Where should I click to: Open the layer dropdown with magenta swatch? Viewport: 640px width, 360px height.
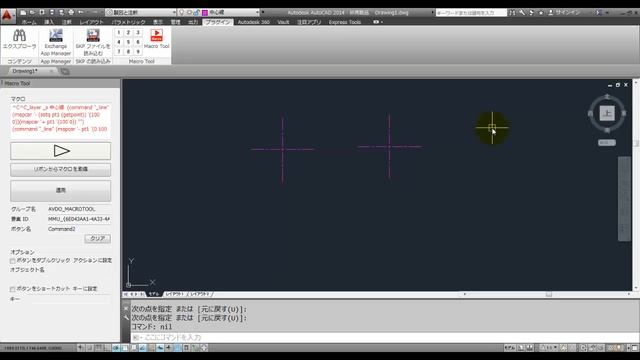(x=257, y=13)
